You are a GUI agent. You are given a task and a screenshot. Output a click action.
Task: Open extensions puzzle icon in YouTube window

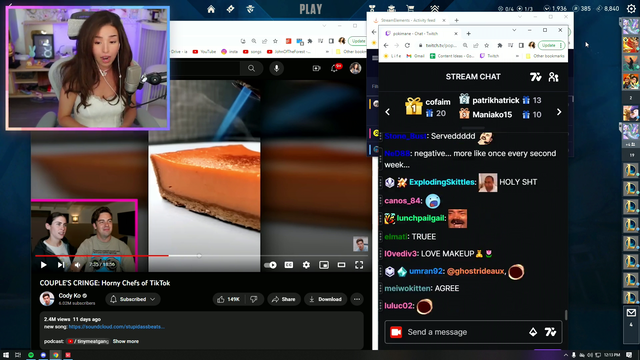click(x=310, y=41)
